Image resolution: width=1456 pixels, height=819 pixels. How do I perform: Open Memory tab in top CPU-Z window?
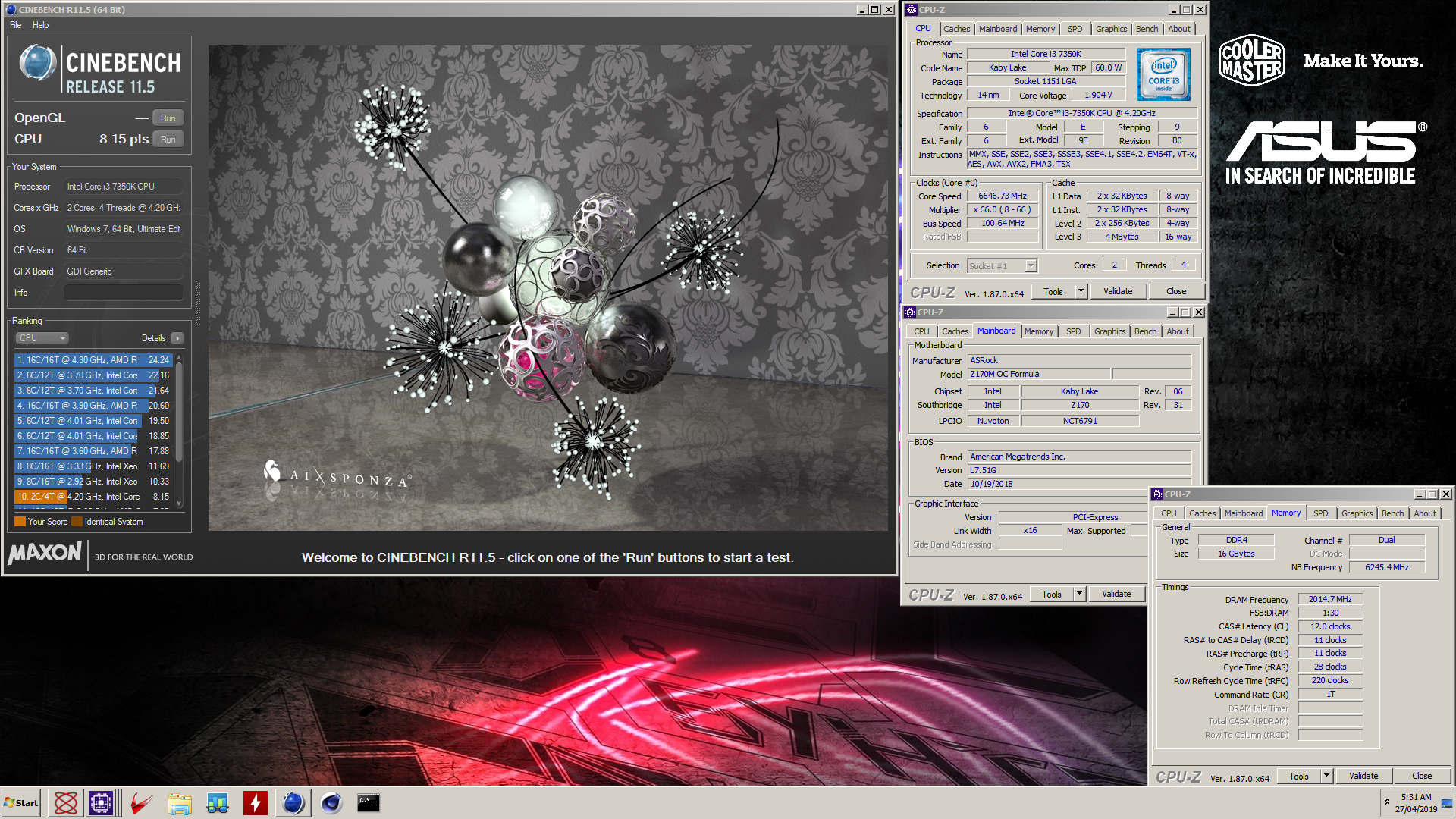(x=1040, y=29)
